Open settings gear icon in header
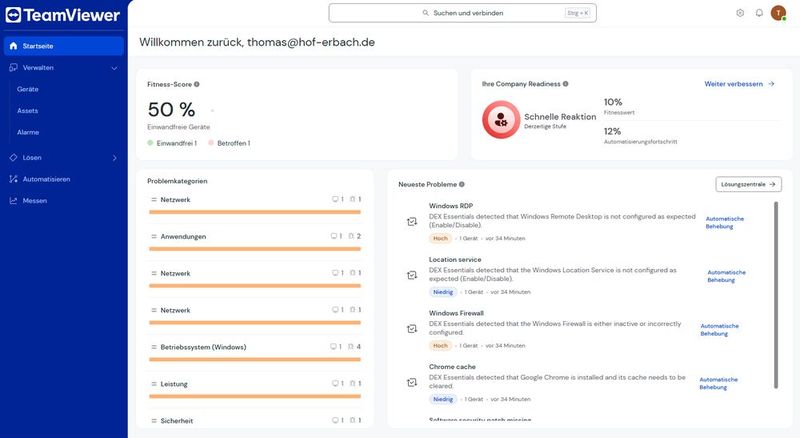800x438 pixels. click(x=740, y=13)
